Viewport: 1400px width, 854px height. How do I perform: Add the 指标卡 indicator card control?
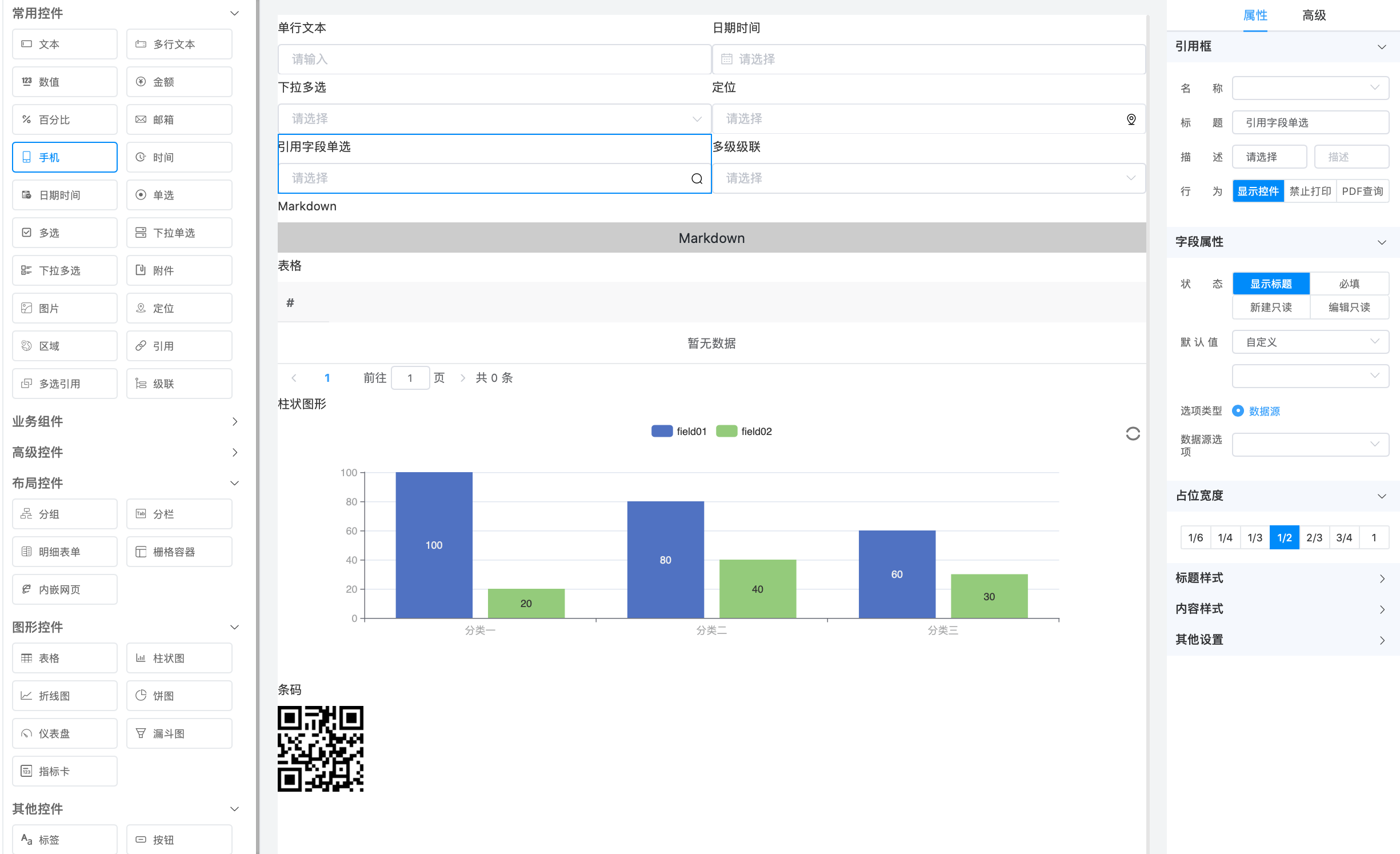click(x=65, y=771)
